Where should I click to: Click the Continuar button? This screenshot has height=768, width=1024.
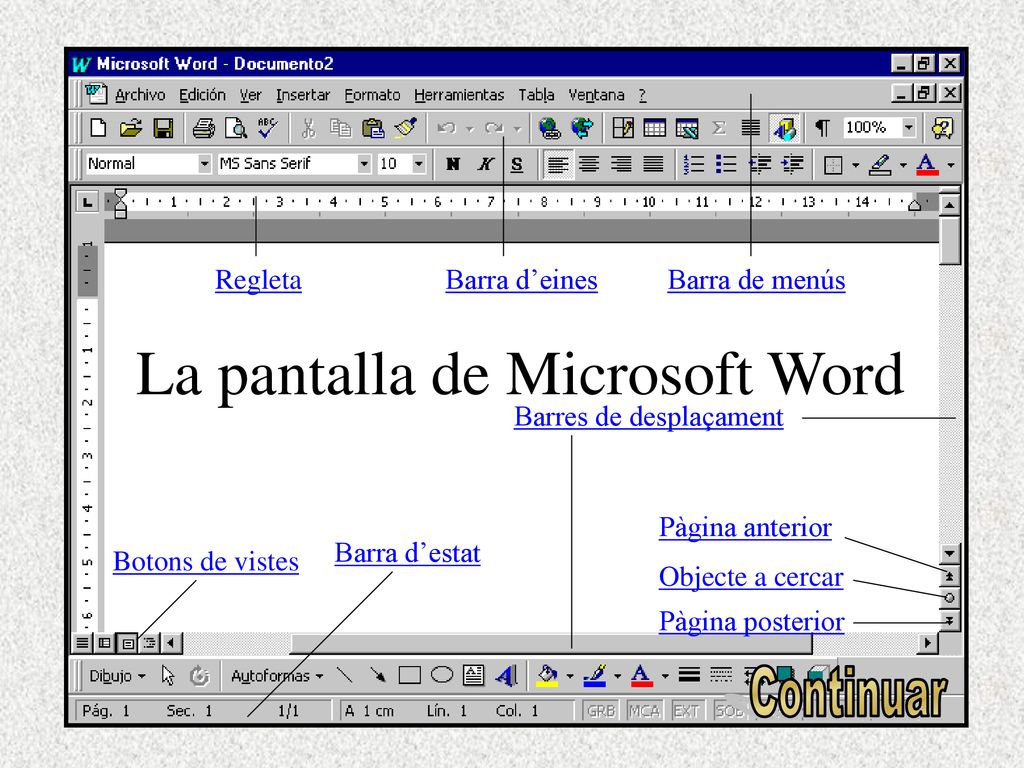pos(848,692)
